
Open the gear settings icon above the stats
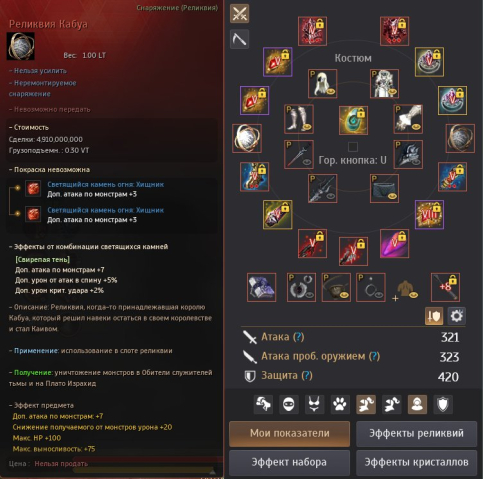[x=456, y=316]
